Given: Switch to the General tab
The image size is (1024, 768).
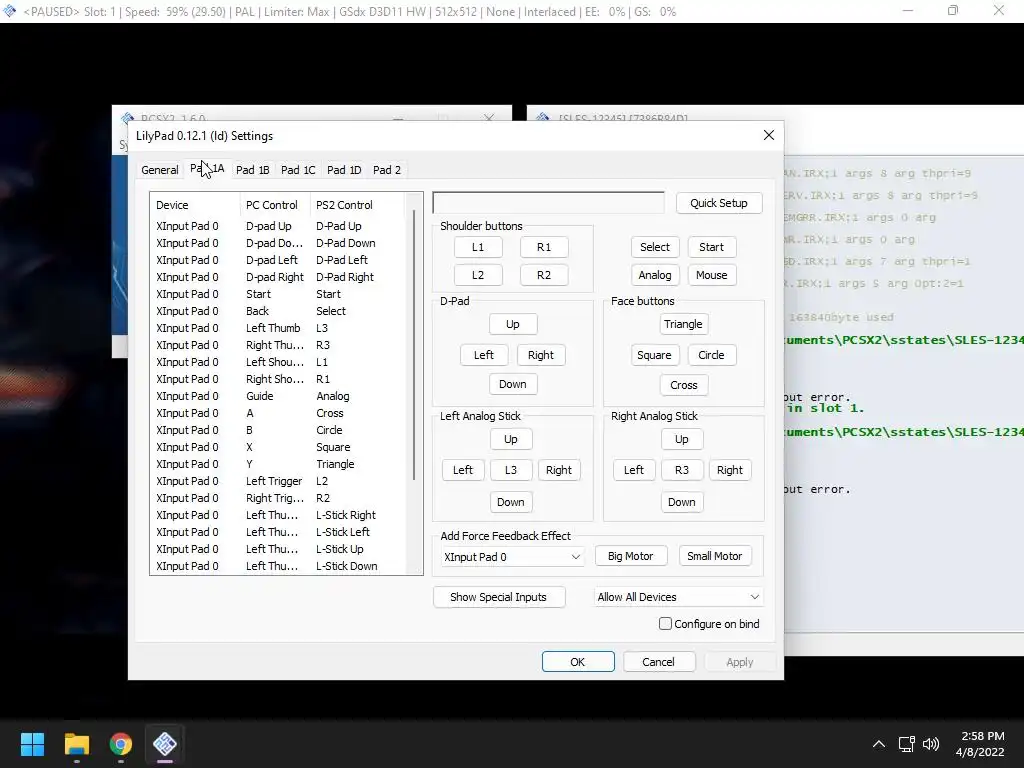Looking at the screenshot, I should tap(159, 170).
